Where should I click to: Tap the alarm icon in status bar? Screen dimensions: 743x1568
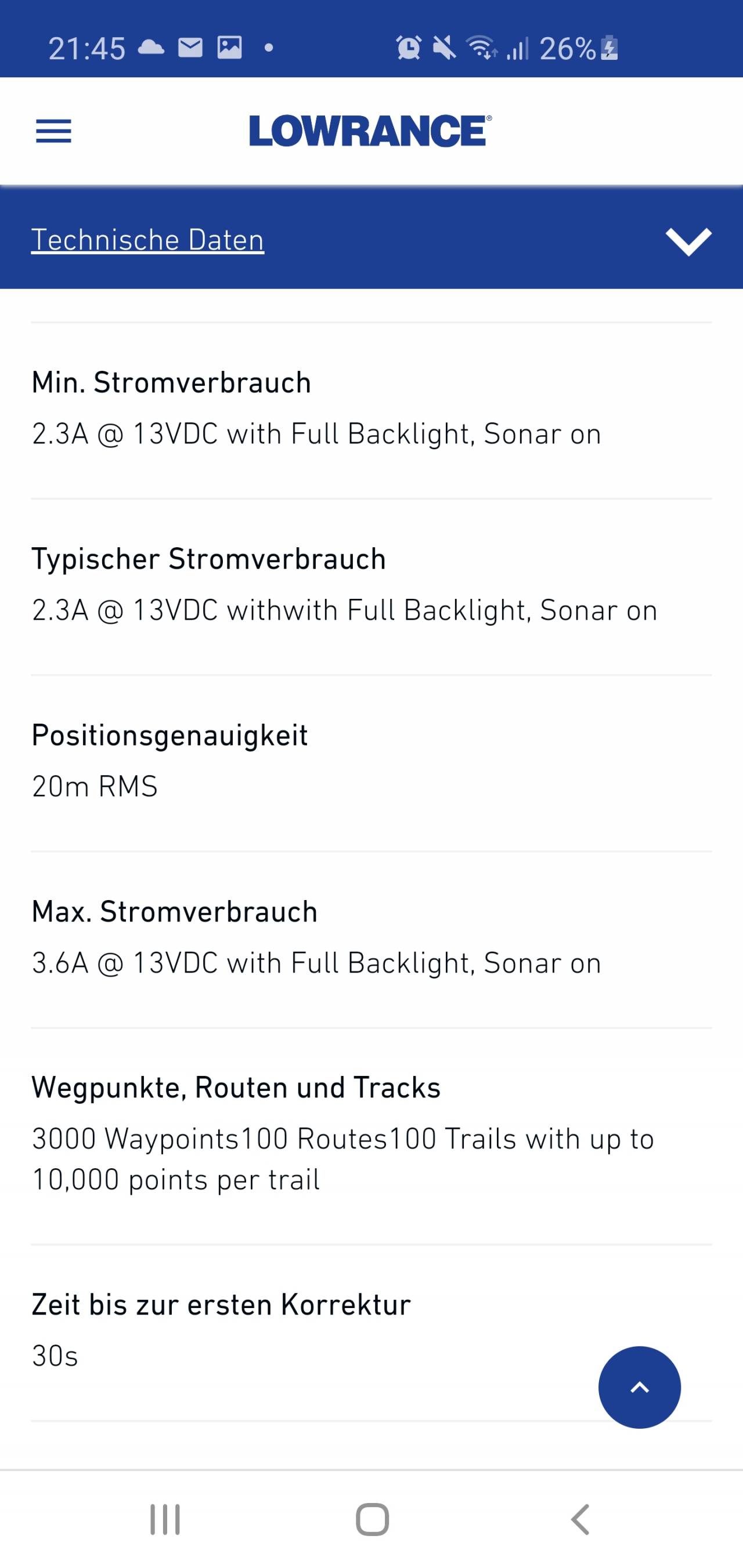[x=408, y=48]
